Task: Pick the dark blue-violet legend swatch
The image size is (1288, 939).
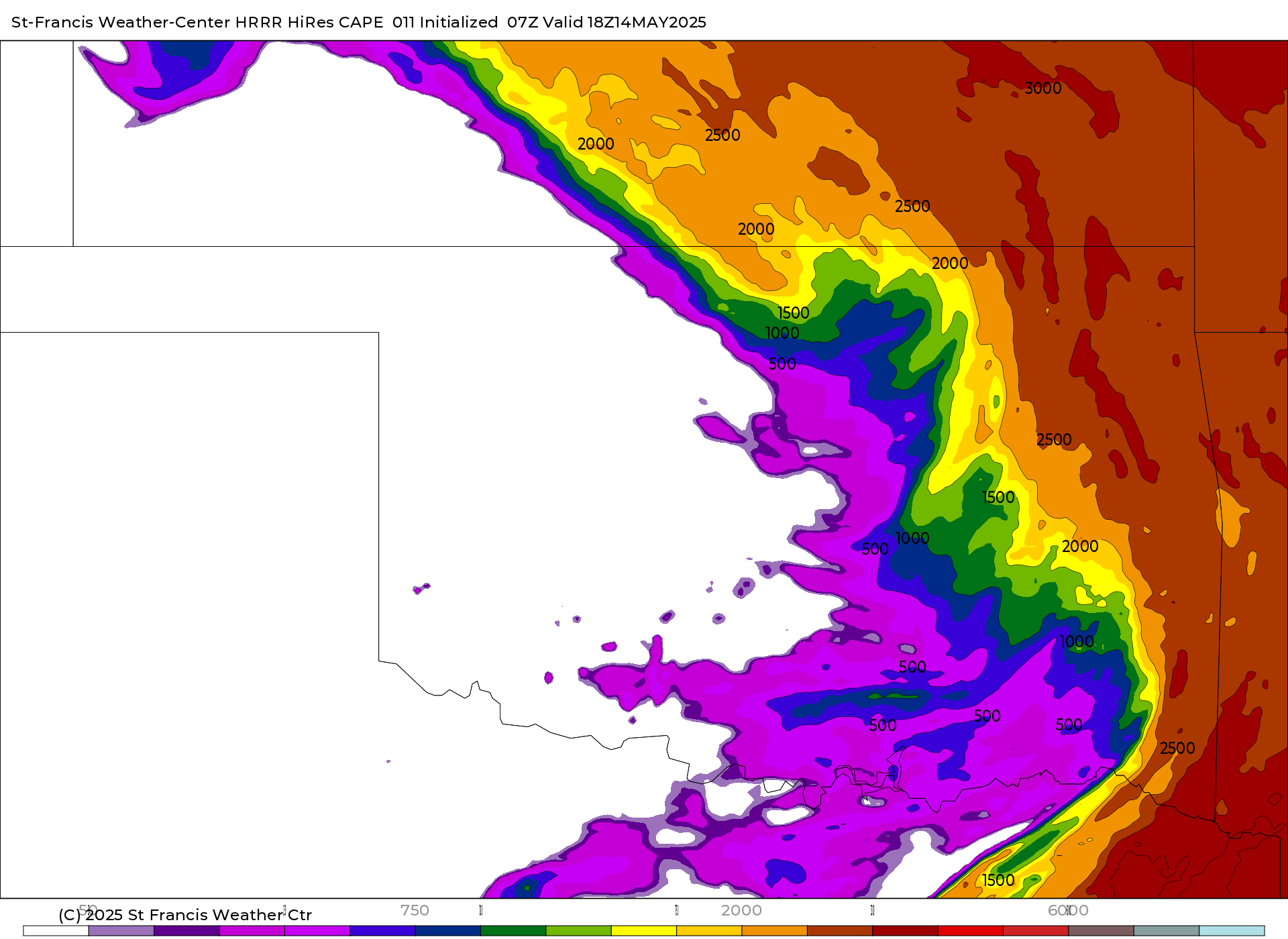Action: pos(382,931)
